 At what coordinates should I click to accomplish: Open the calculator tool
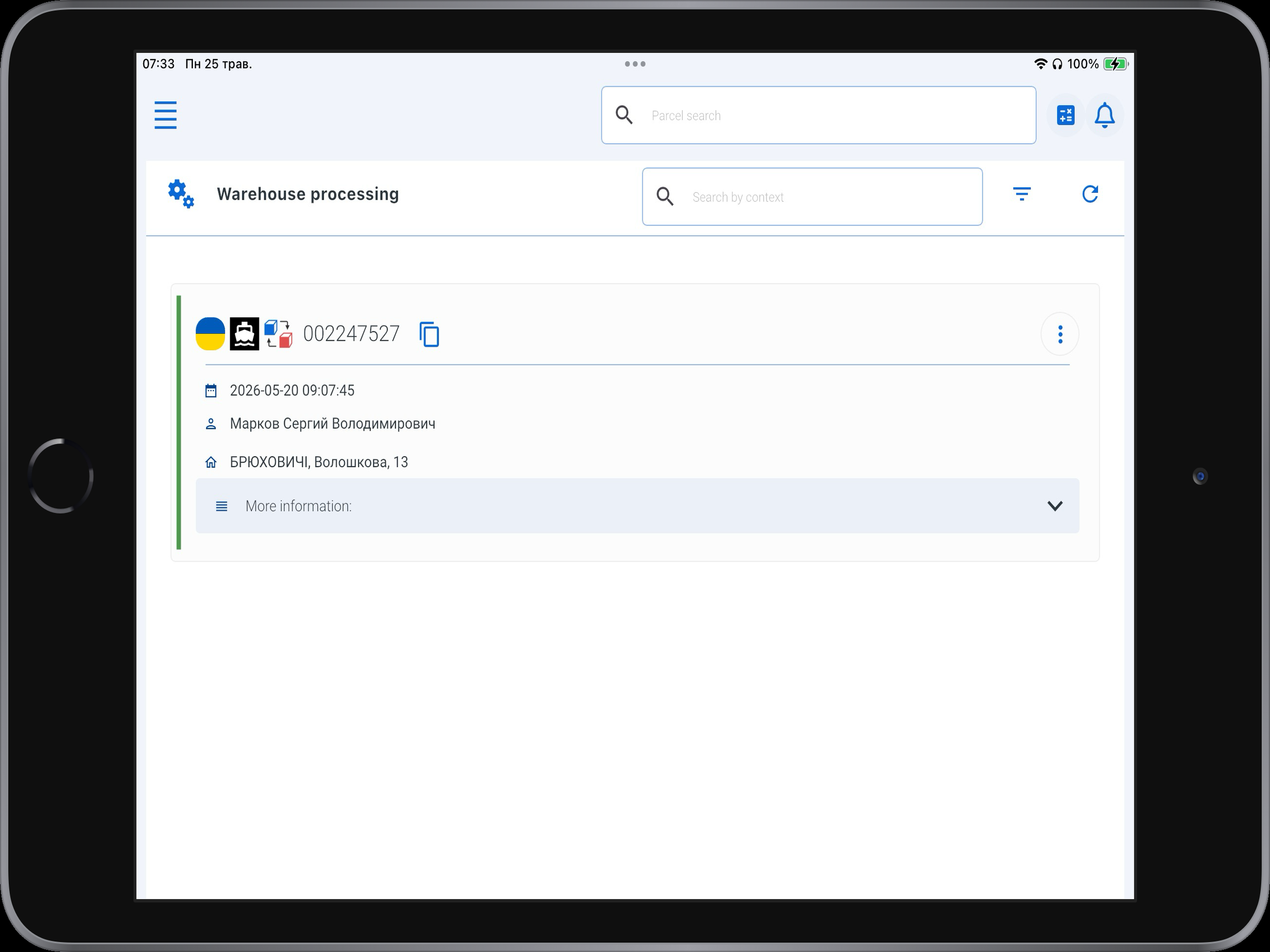[1065, 115]
